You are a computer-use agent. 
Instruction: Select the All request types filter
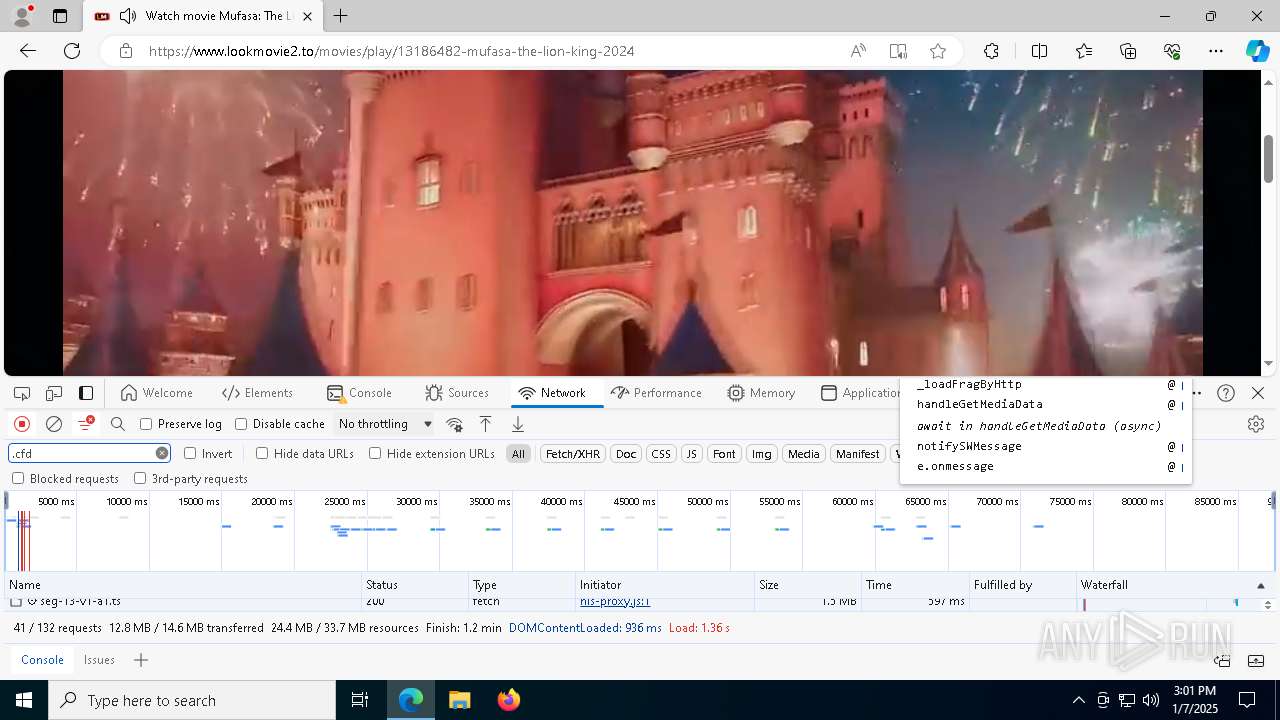click(x=518, y=454)
